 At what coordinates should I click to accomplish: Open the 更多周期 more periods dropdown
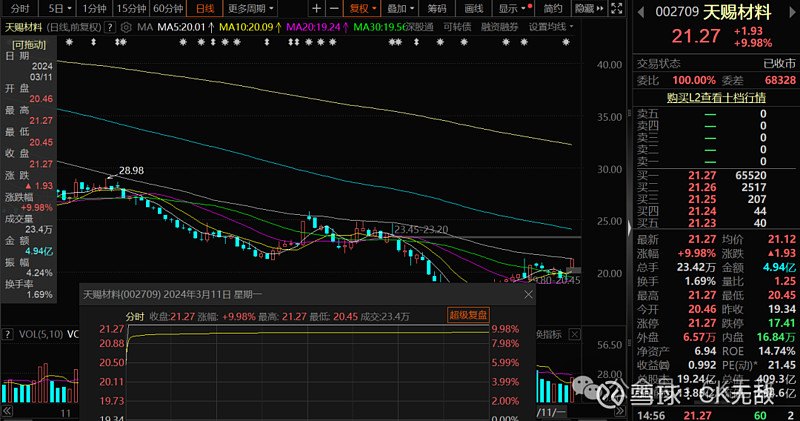(x=250, y=8)
